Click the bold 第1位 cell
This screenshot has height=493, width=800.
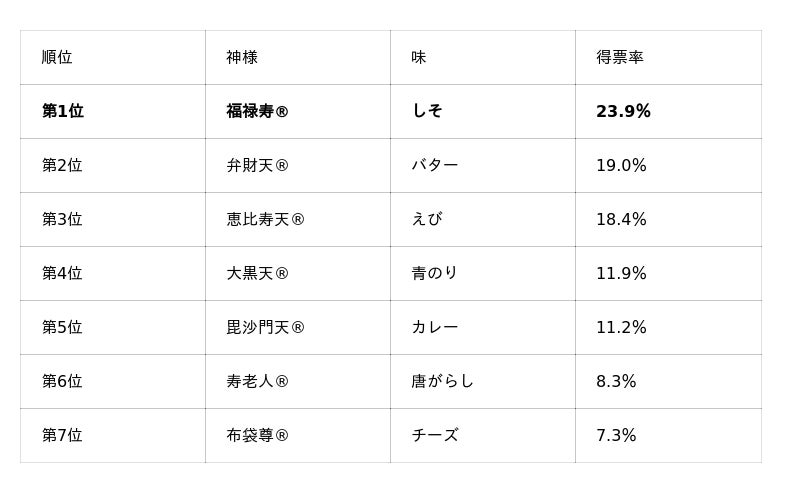tap(113, 111)
